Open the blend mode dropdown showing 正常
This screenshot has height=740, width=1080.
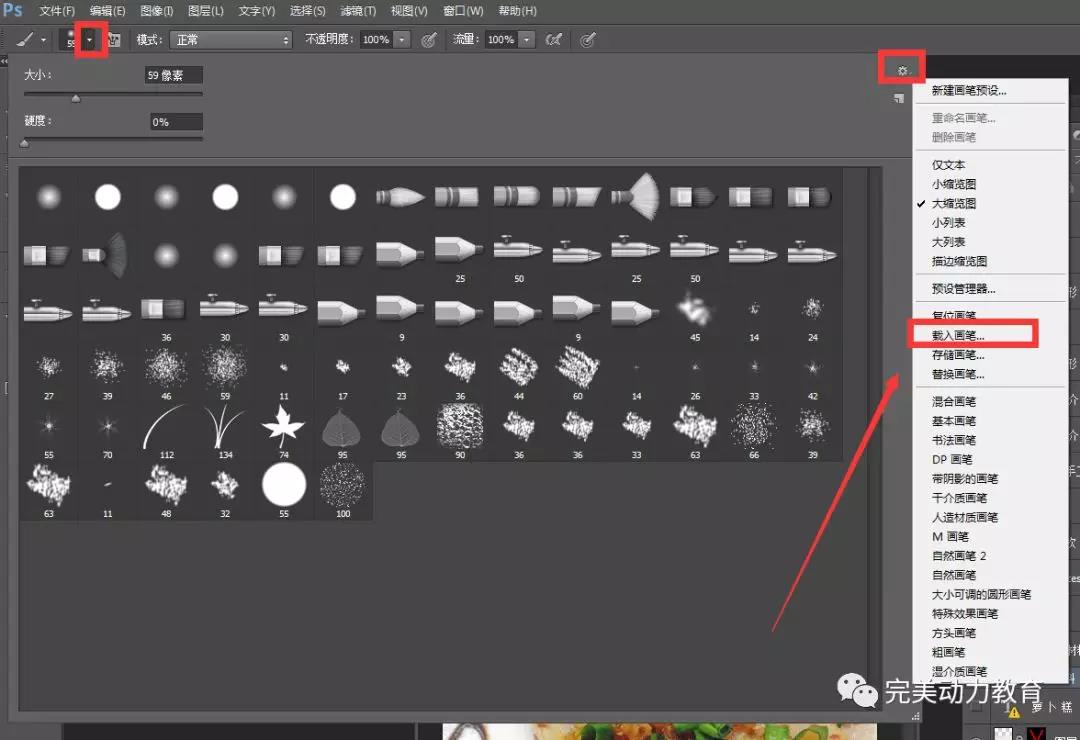click(x=231, y=40)
